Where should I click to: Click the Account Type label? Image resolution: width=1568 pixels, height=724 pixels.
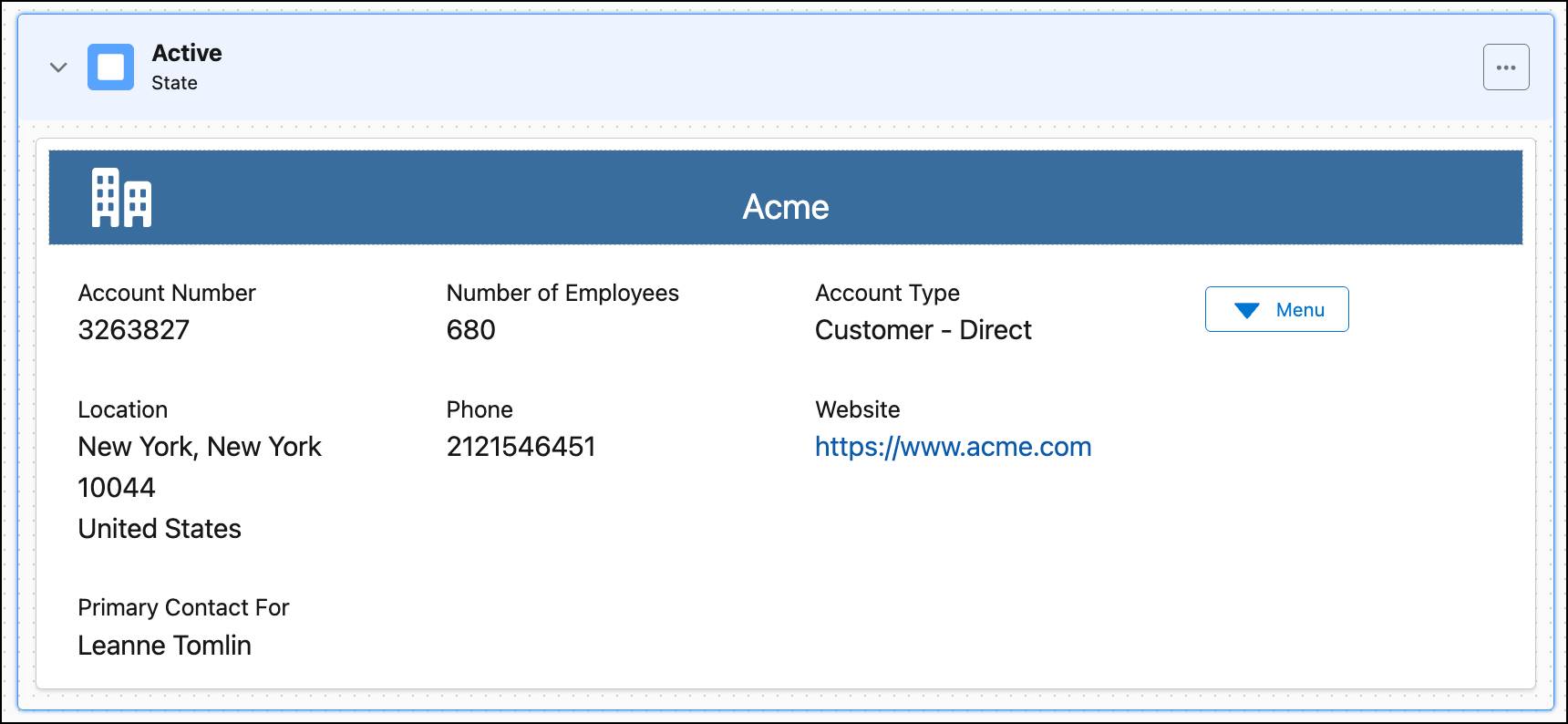coord(887,293)
